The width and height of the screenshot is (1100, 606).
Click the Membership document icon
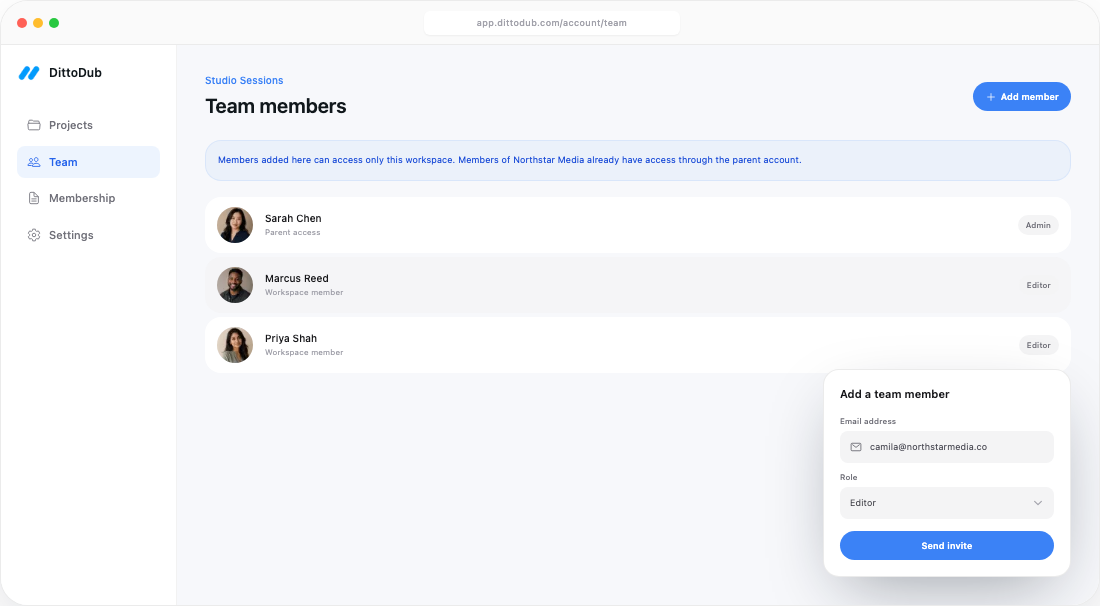[x=34, y=198]
